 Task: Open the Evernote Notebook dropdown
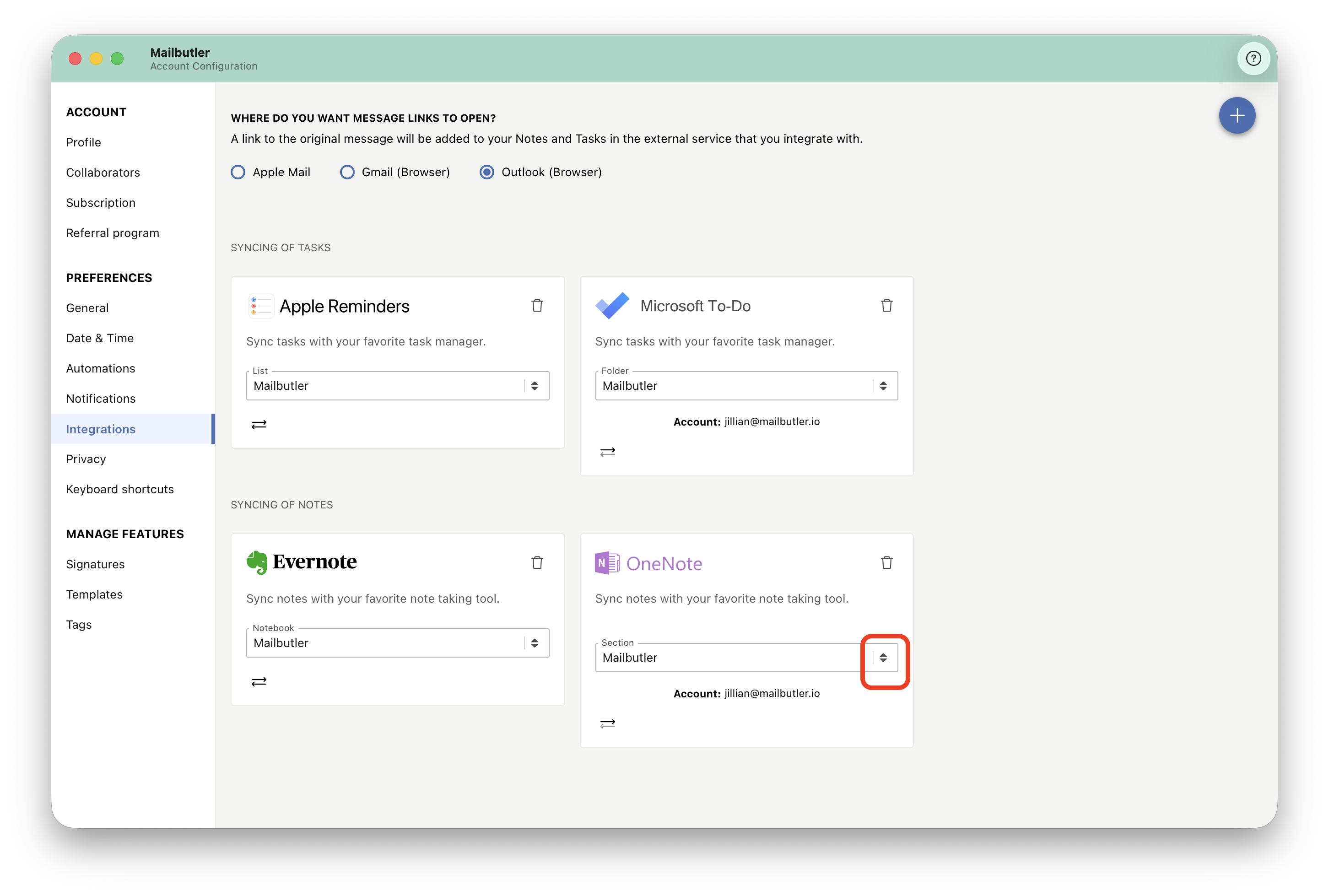pyautogui.click(x=398, y=643)
